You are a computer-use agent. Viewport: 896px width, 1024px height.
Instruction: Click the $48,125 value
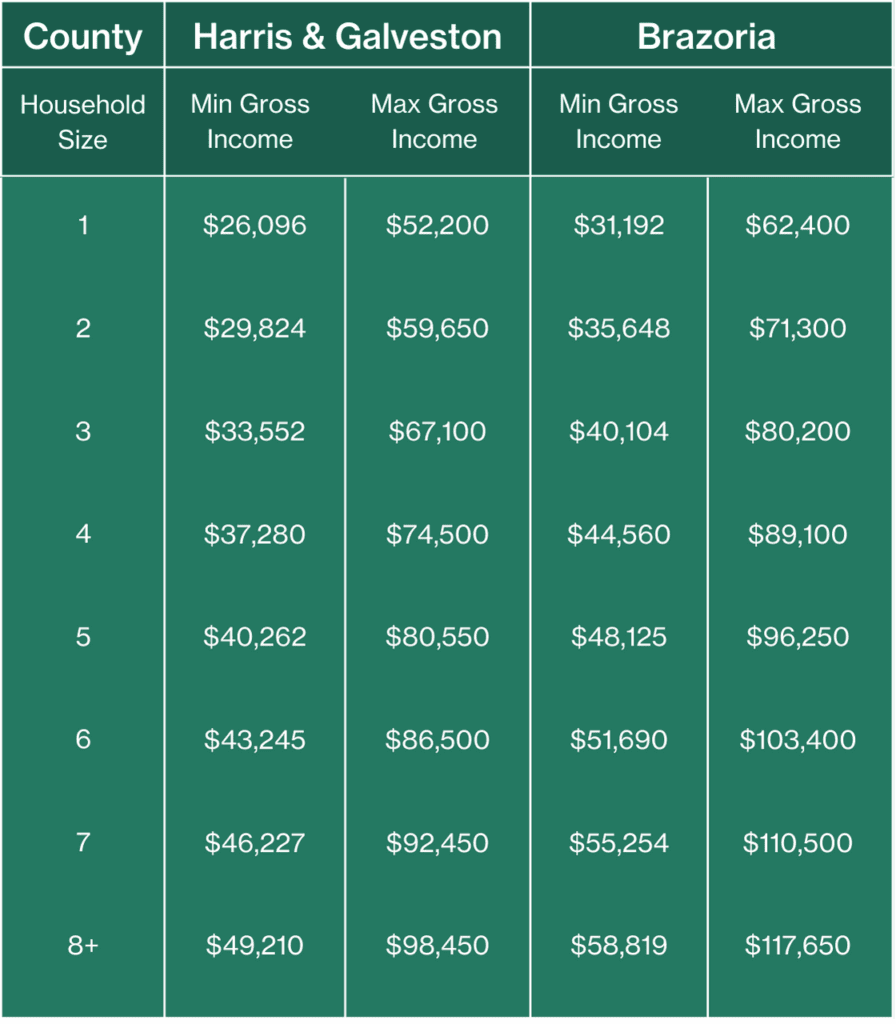(618, 638)
